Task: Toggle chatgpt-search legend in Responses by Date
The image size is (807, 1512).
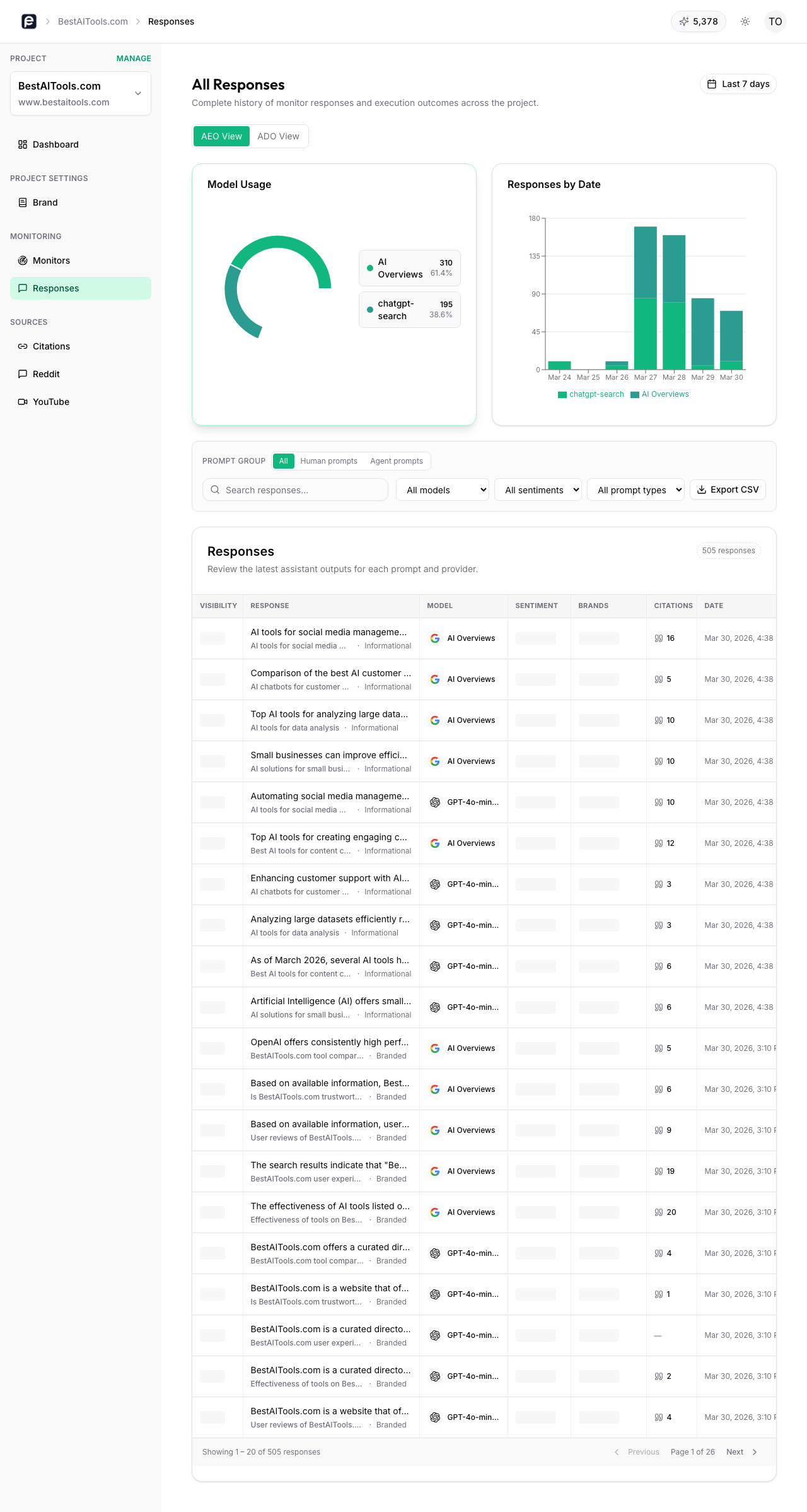Action: click(591, 394)
